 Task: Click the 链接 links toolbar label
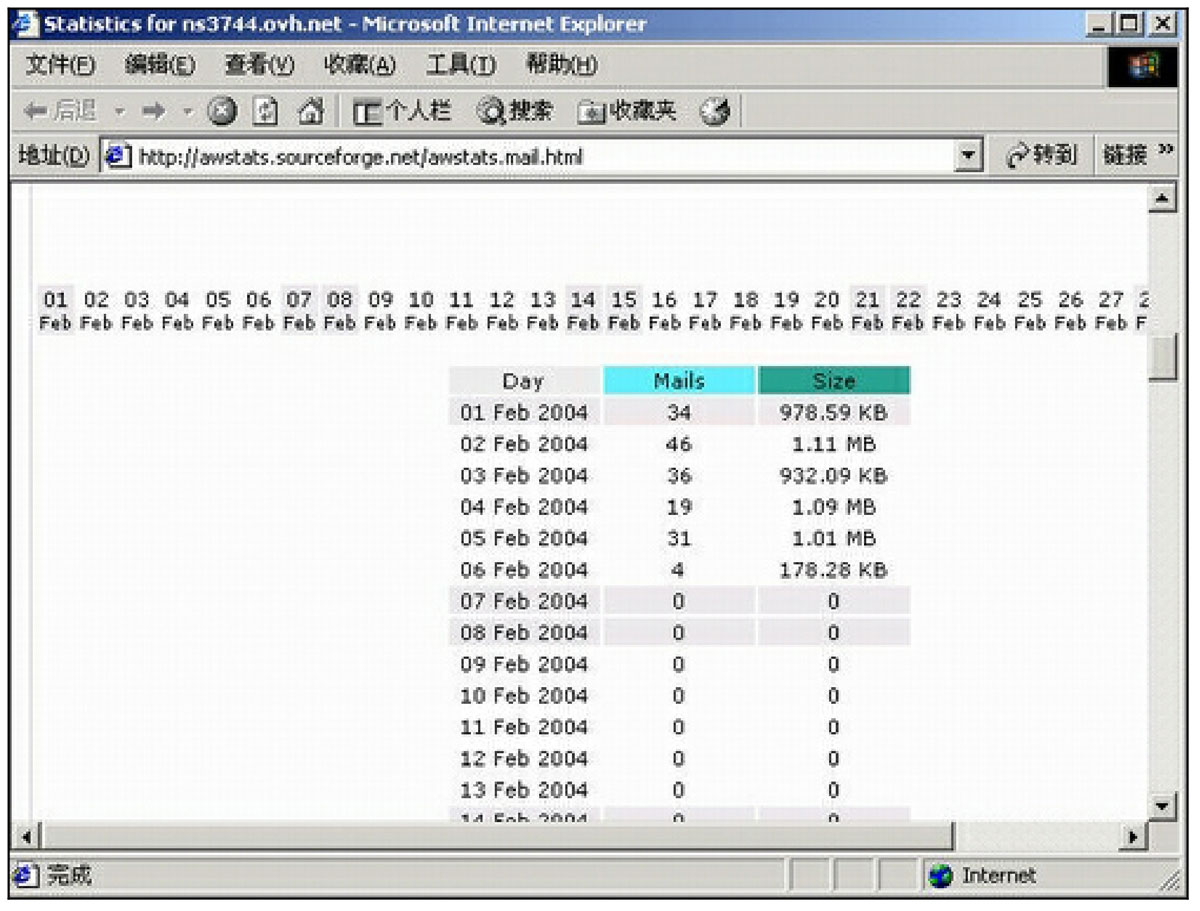(x=1125, y=156)
